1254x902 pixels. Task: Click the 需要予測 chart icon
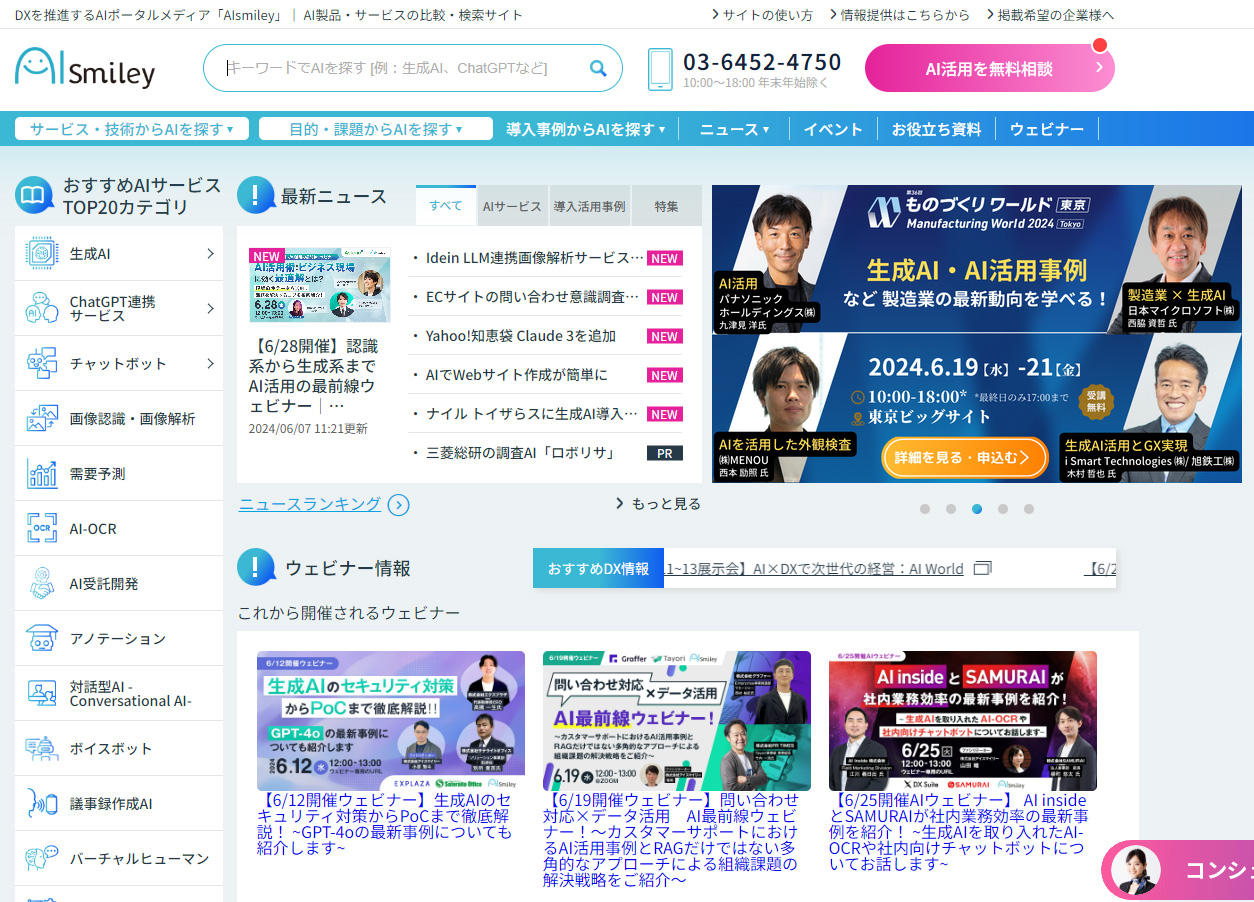[x=42, y=474]
